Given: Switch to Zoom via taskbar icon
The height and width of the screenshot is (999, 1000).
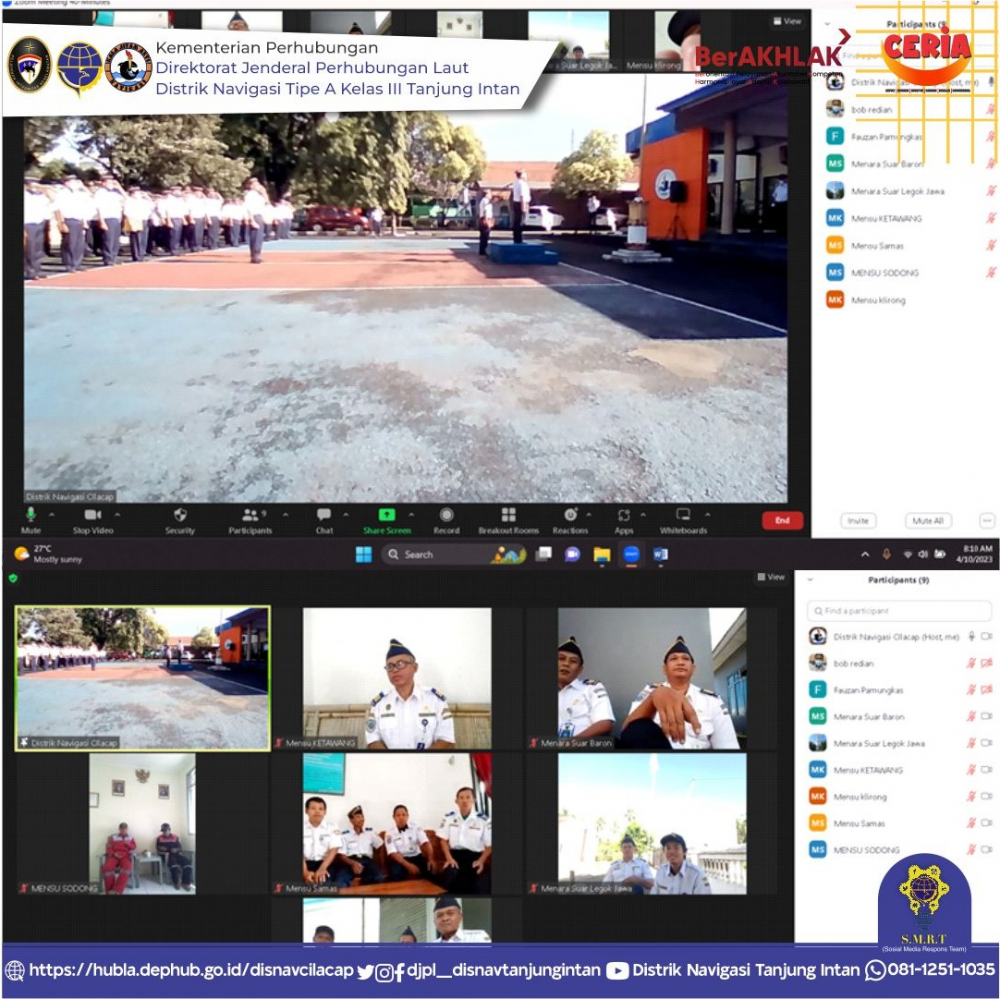Looking at the screenshot, I should (631, 554).
